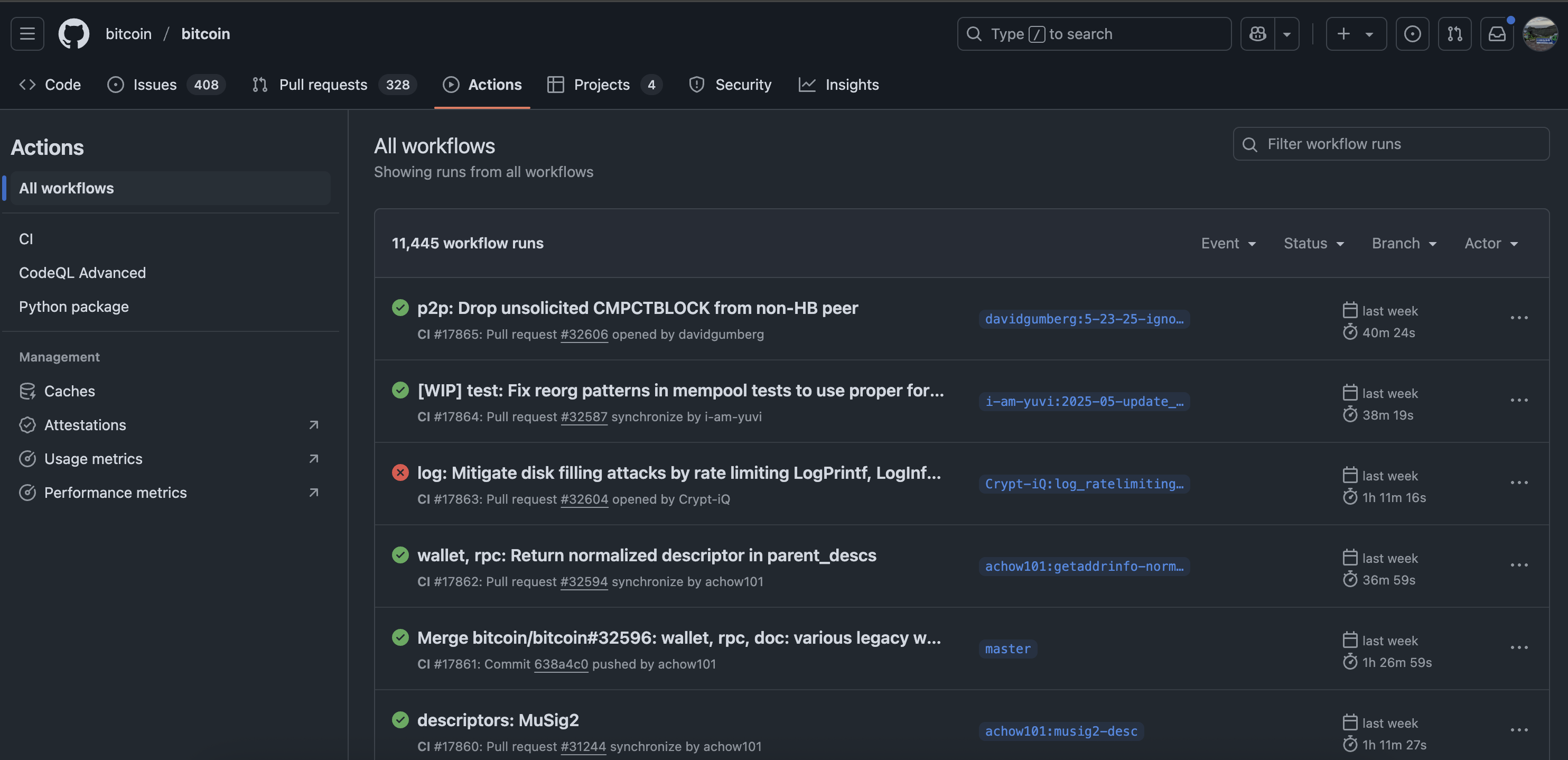Switch to the Code tab
Viewport: 1568px width, 760px height.
pyautogui.click(x=50, y=85)
